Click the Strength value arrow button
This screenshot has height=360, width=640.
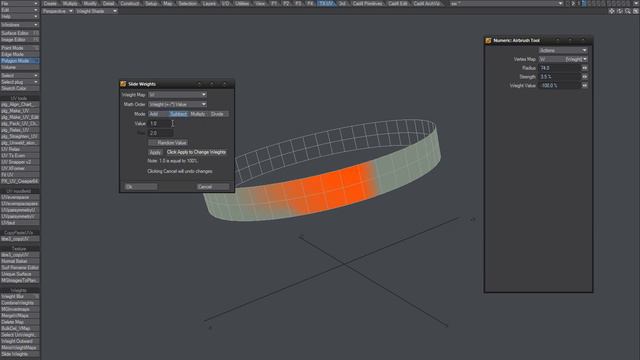pos(585,77)
